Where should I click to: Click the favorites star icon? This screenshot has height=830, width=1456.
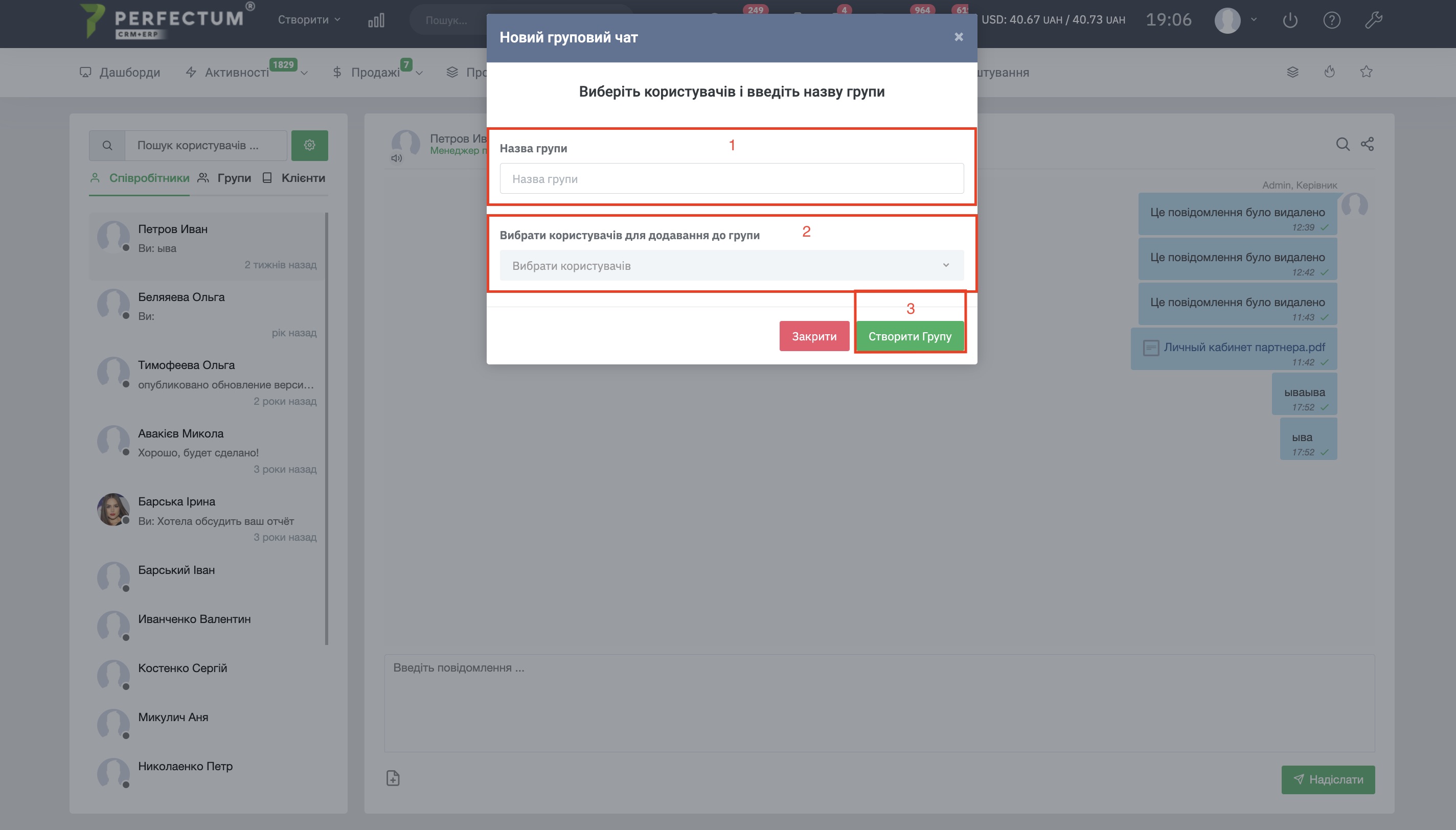pyautogui.click(x=1366, y=72)
